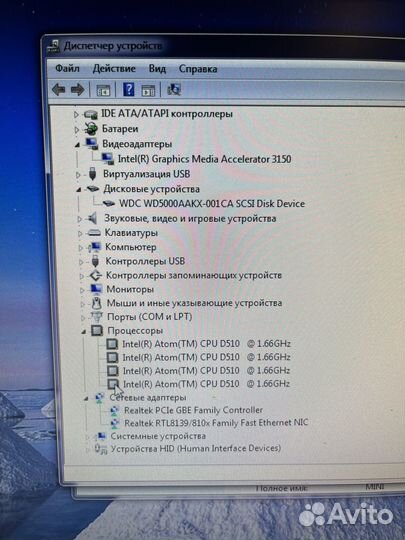Screen dimensions: 405x540
Task: Click the Forward arrow toolbar icon
Action: (77, 90)
